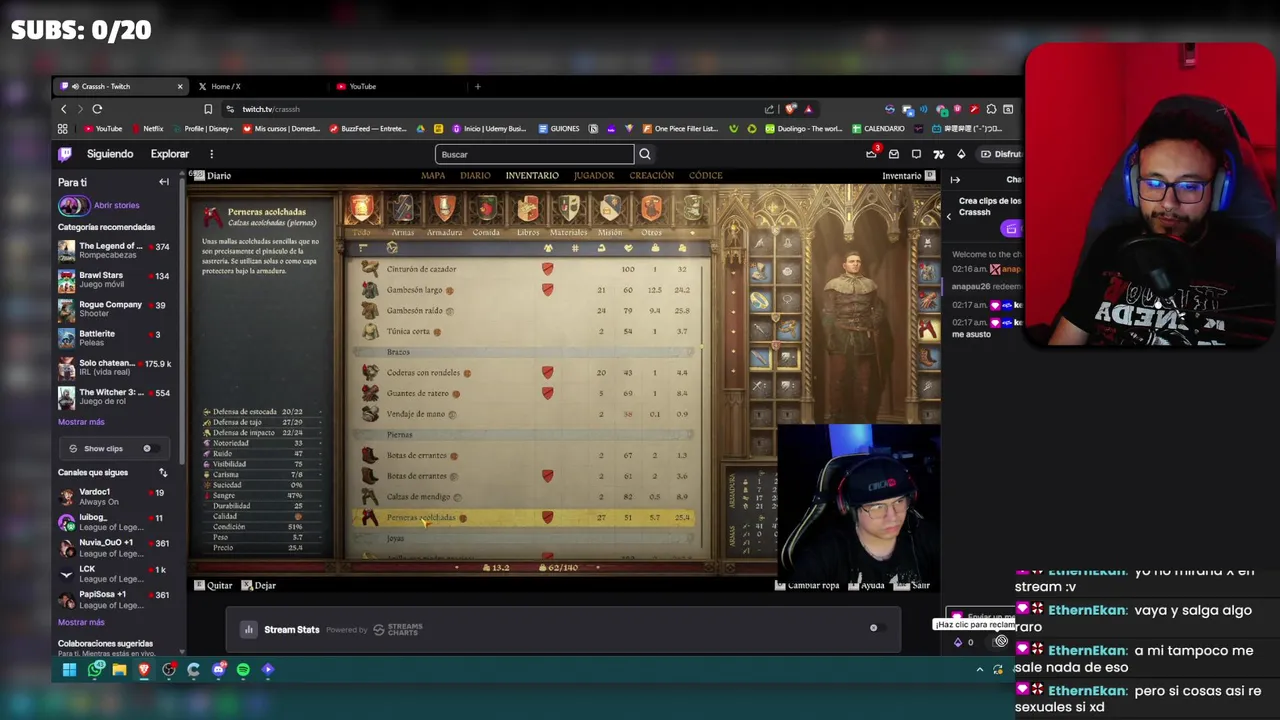Open the Duolingo bookmark

(805, 129)
